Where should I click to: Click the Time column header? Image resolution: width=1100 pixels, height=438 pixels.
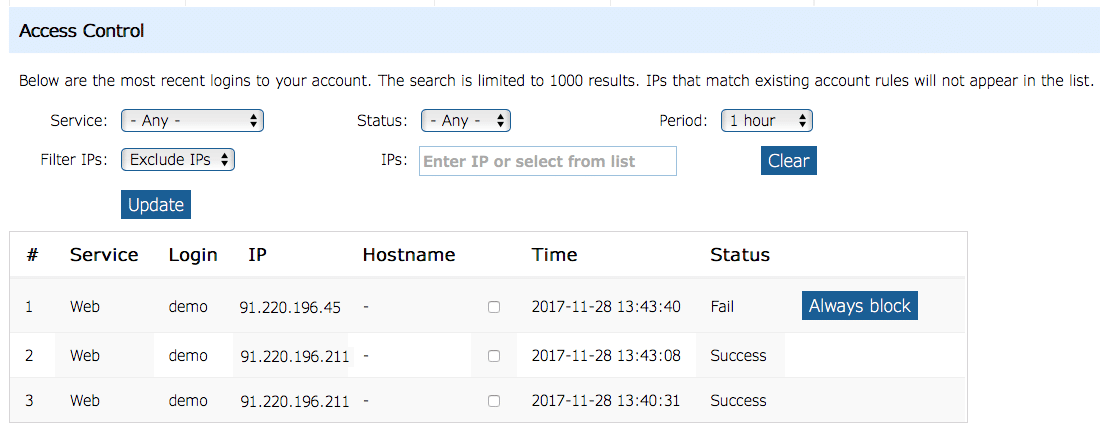coord(554,255)
